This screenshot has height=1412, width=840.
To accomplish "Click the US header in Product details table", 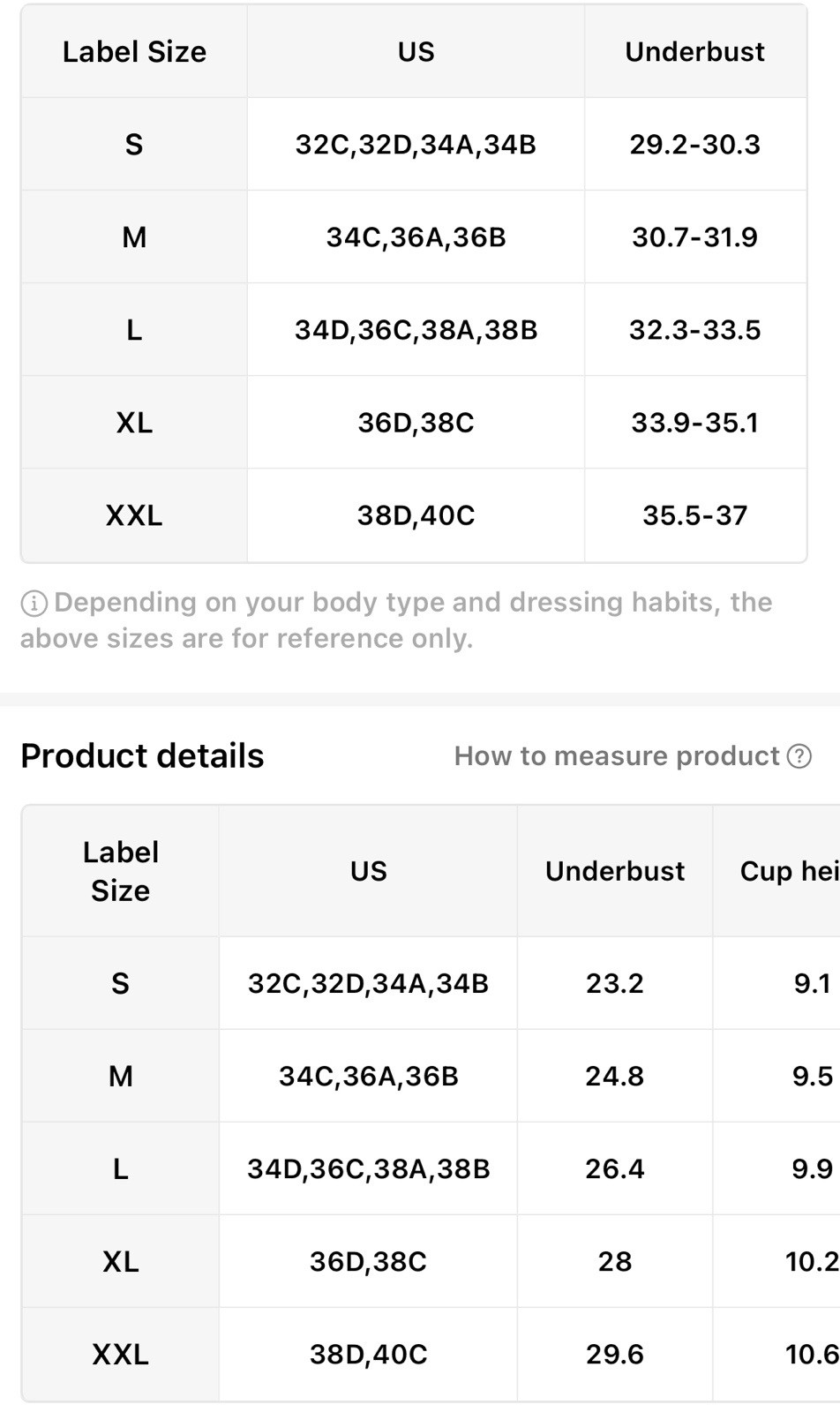I will pos(368,871).
